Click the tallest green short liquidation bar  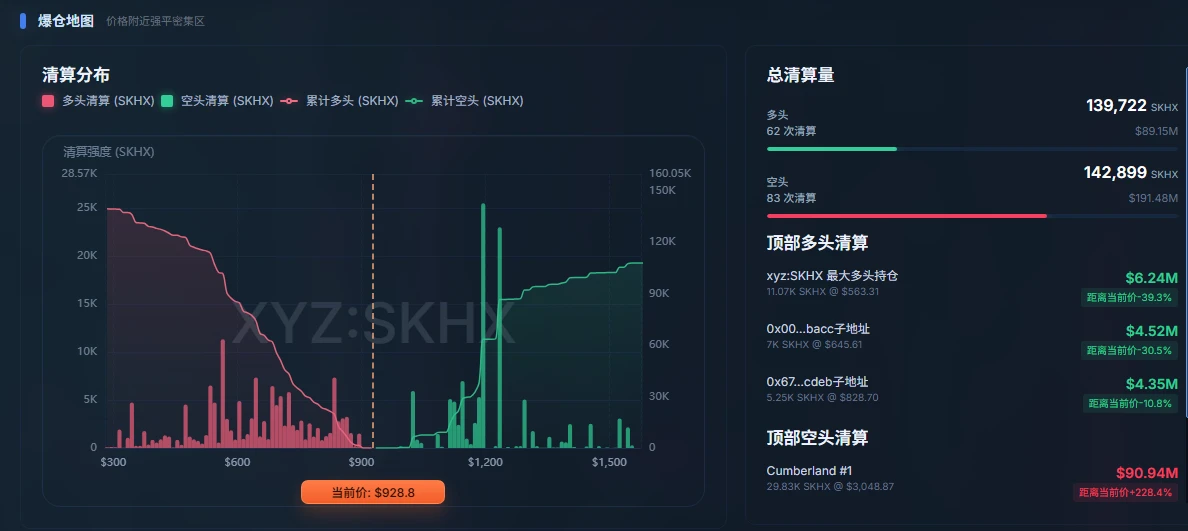coord(483,326)
